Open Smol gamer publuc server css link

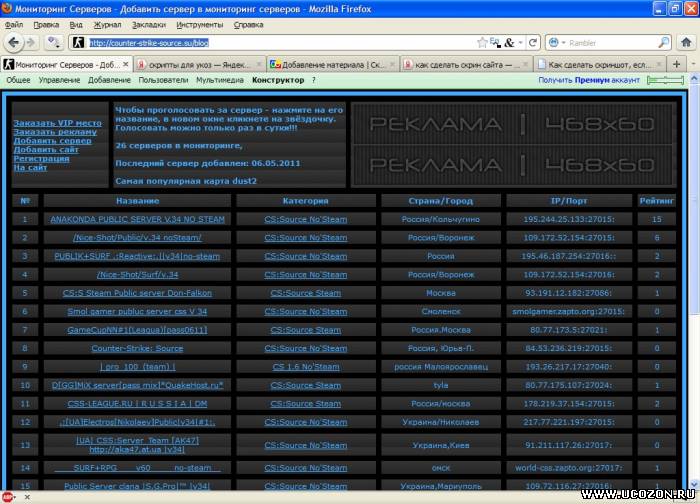(138, 311)
